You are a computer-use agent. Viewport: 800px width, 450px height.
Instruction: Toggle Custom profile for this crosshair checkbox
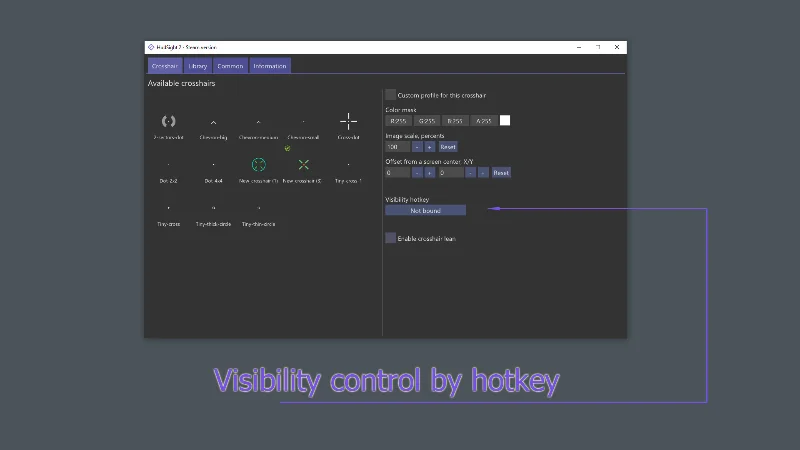(x=390, y=95)
